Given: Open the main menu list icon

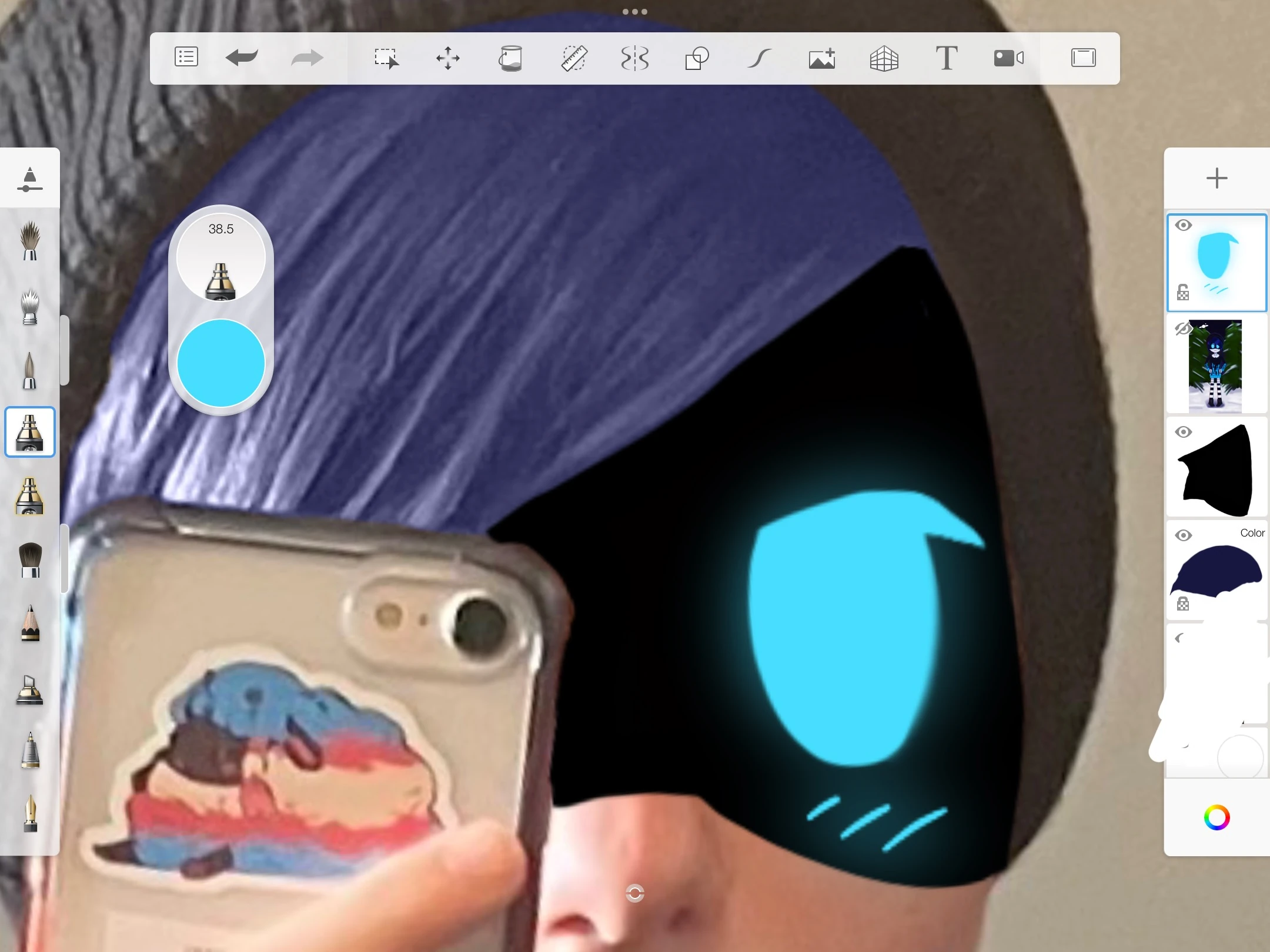Looking at the screenshot, I should (x=186, y=57).
